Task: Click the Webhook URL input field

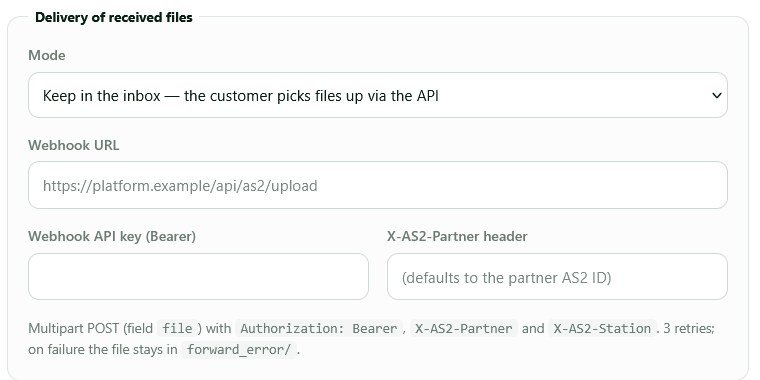Action: (x=378, y=185)
